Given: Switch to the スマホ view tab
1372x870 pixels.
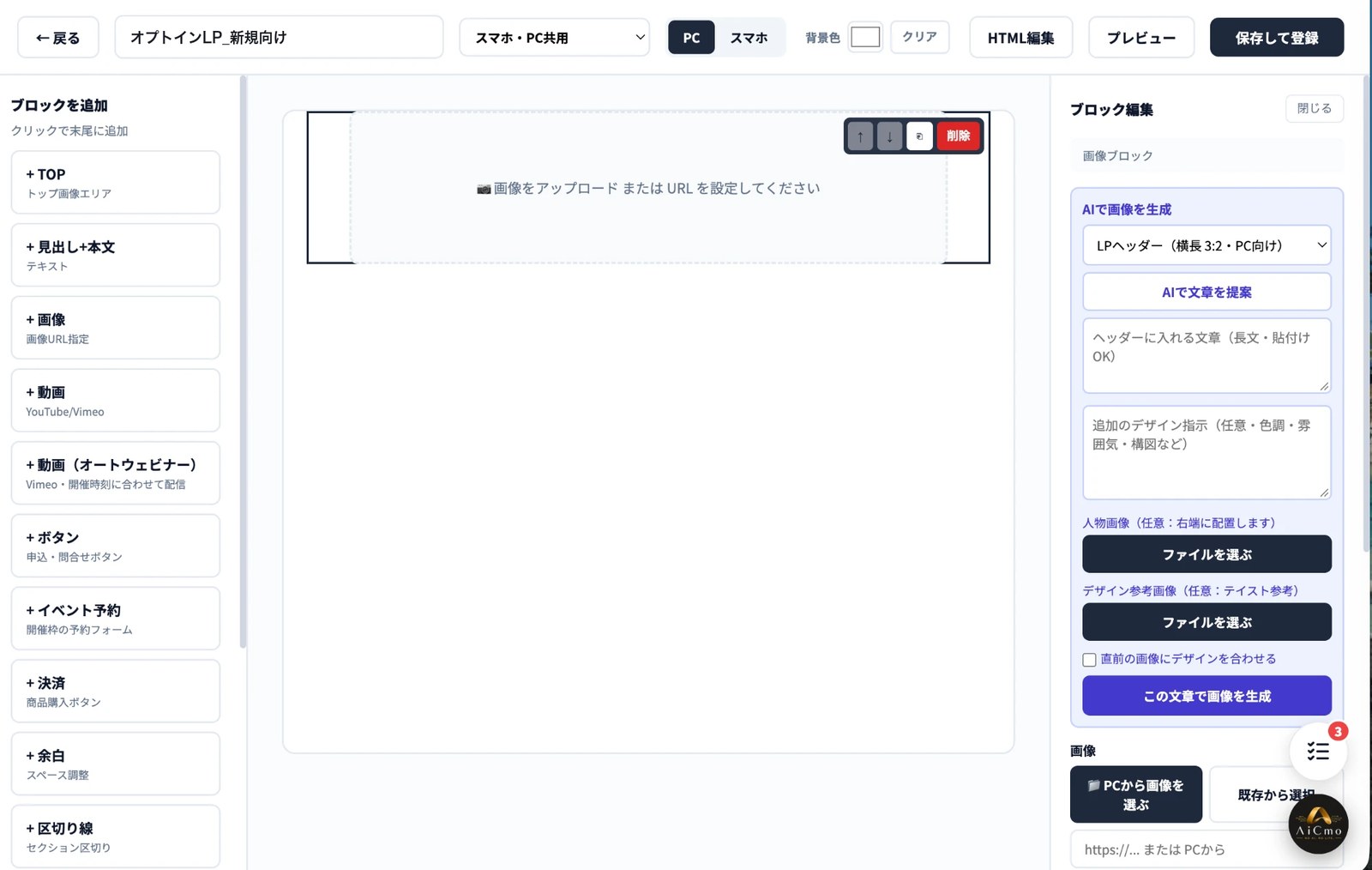Looking at the screenshot, I should click(749, 38).
